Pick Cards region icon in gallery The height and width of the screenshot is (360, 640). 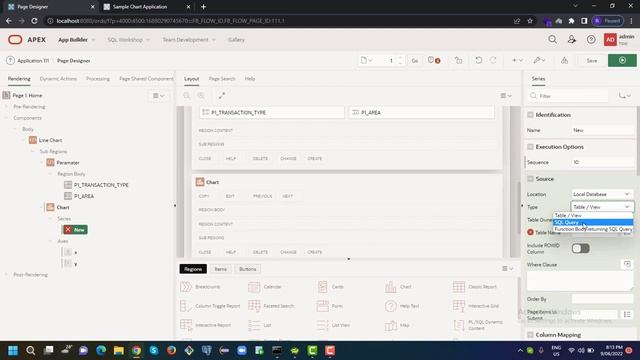322,287
